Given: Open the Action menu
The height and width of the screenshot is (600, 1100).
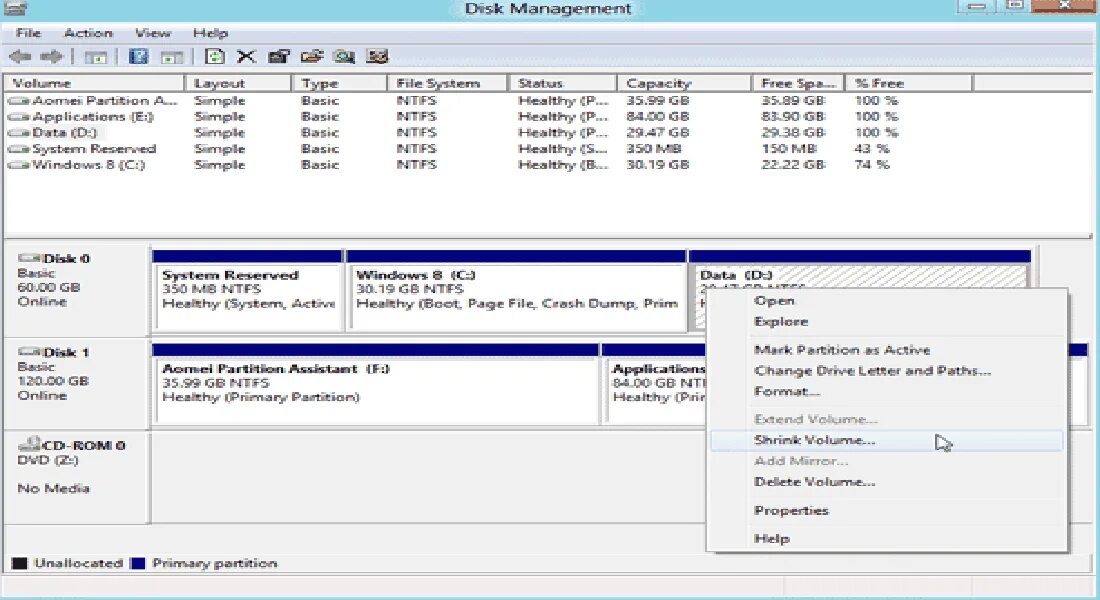Looking at the screenshot, I should (x=88, y=33).
